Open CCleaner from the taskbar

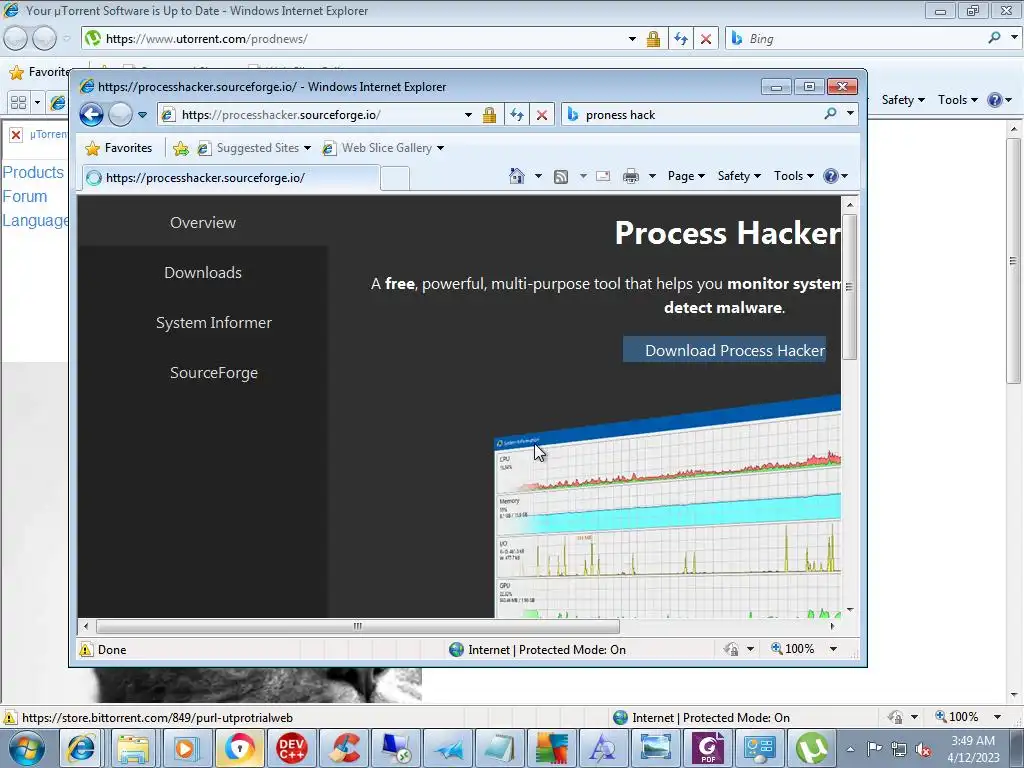(344, 748)
